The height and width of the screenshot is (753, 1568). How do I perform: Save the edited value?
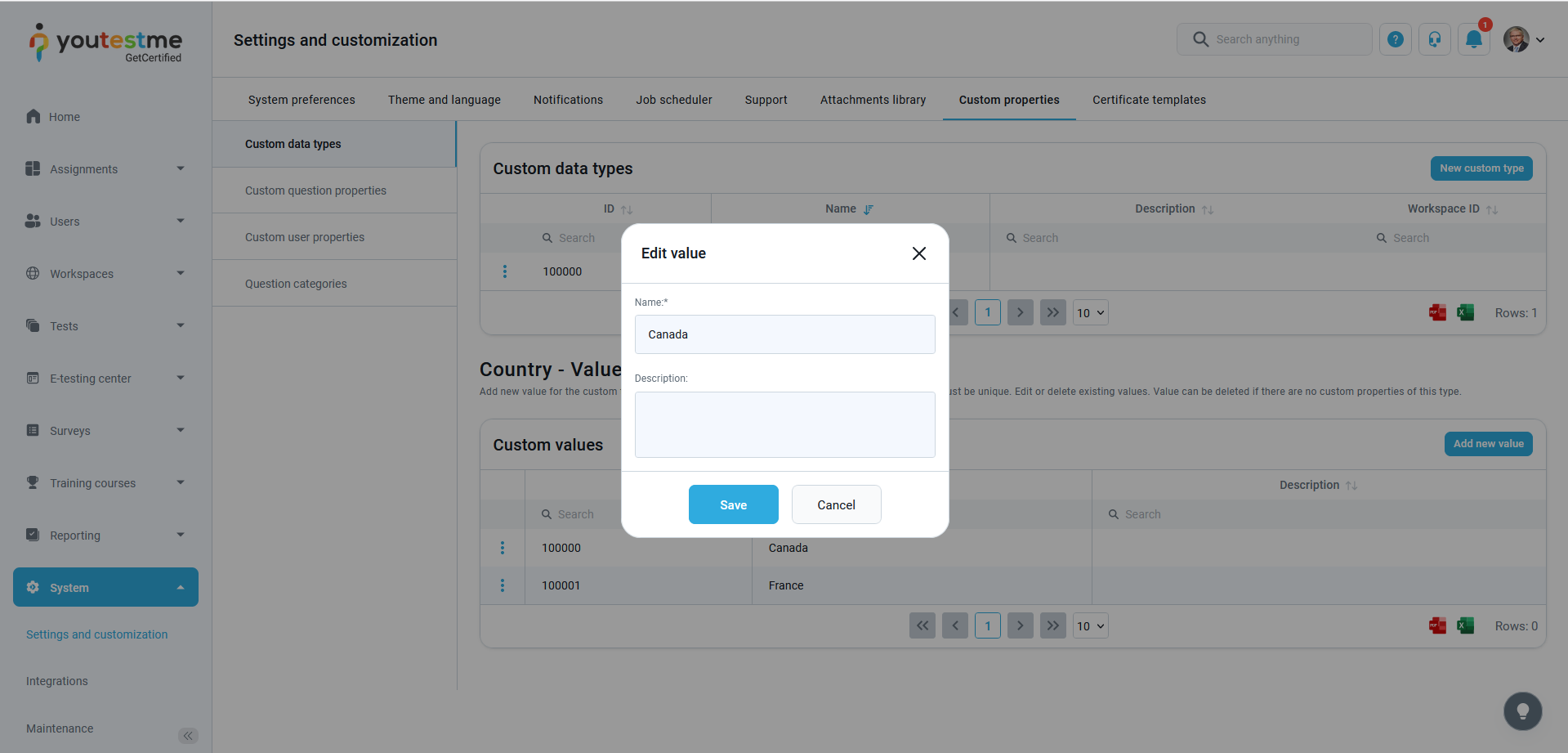tap(733, 504)
